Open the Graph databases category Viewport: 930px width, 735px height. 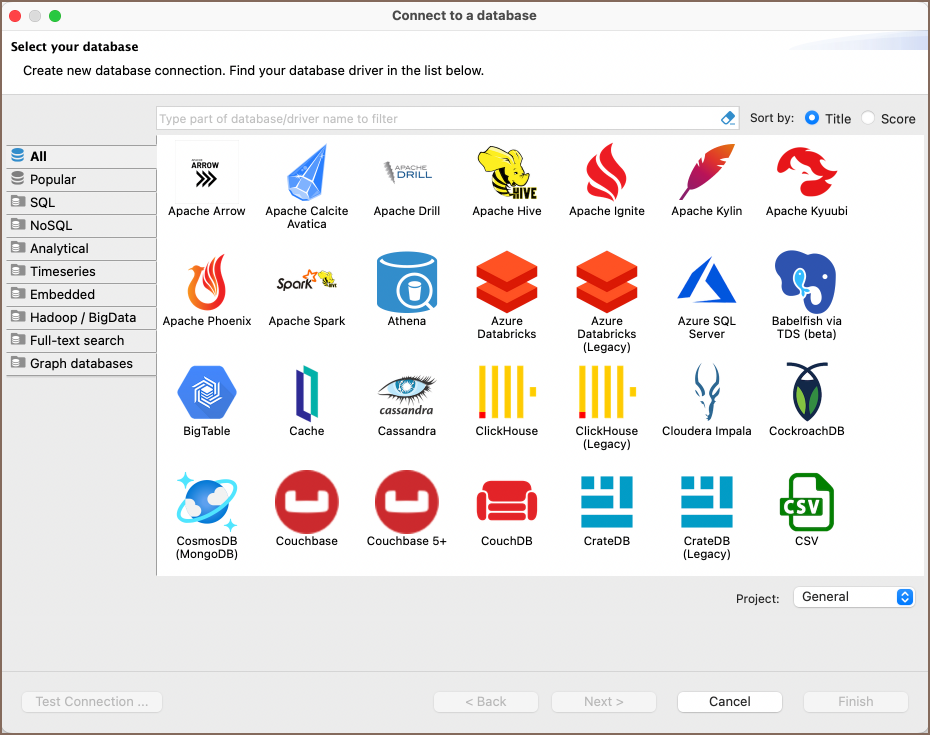pos(80,364)
